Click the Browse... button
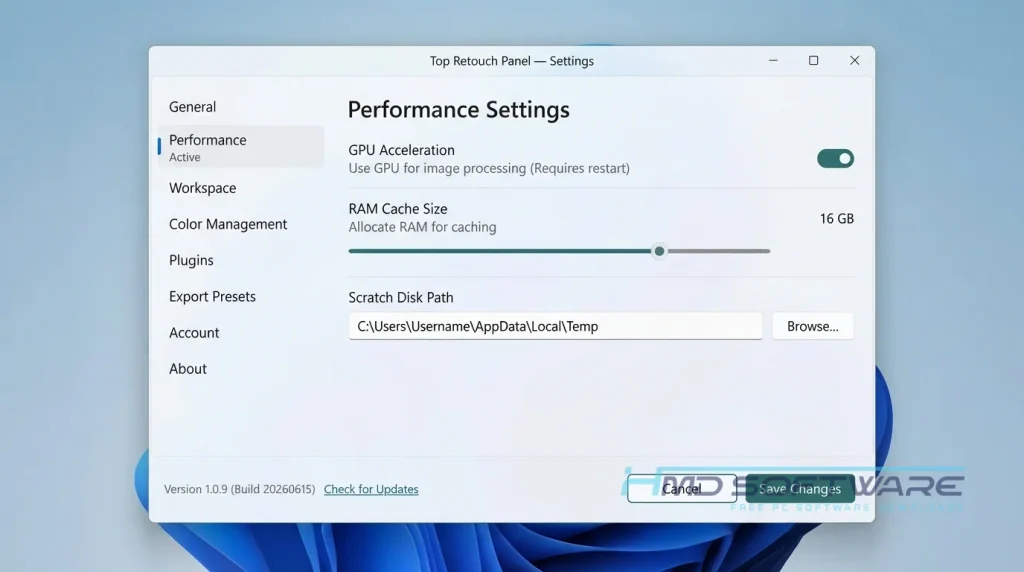 (812, 326)
